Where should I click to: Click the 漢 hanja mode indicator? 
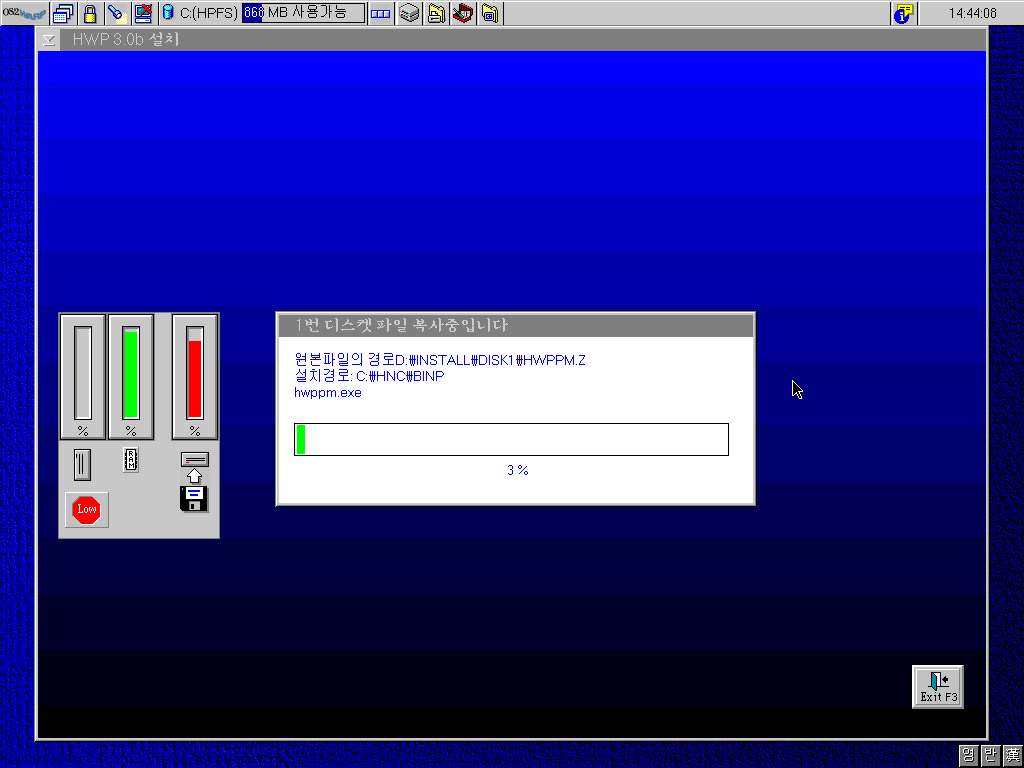1013,756
